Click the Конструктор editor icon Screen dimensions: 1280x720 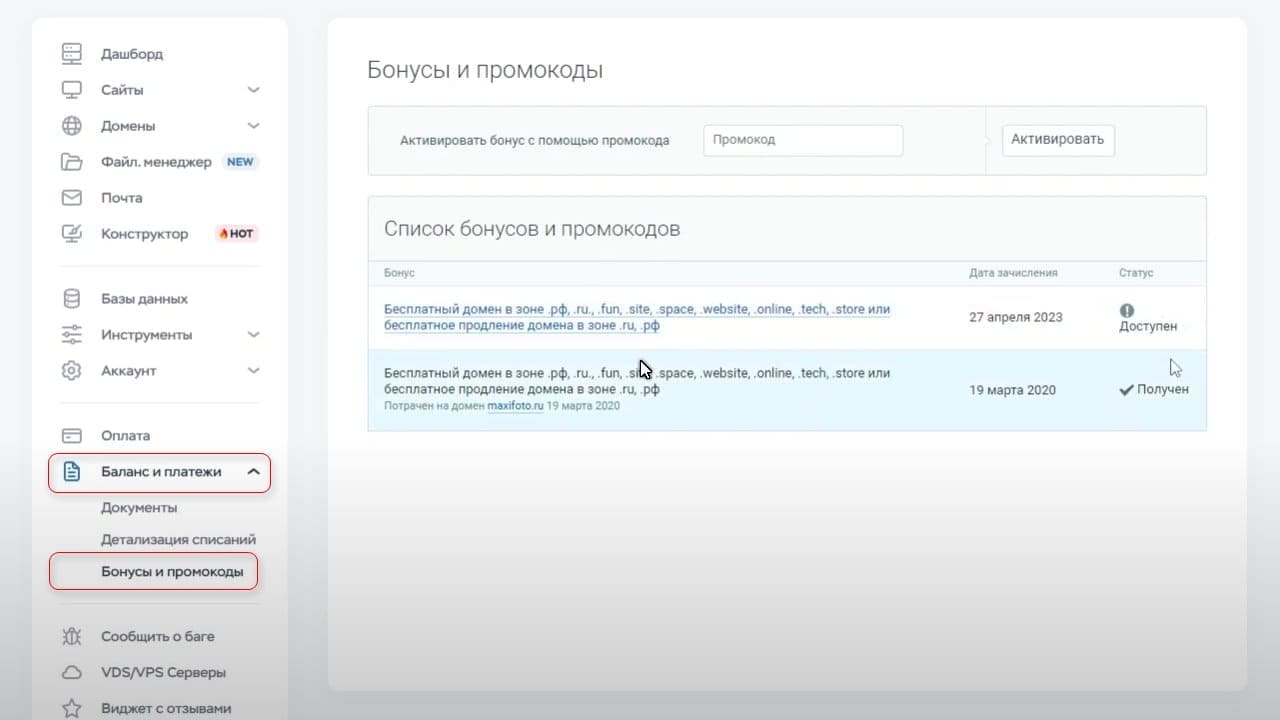point(71,234)
